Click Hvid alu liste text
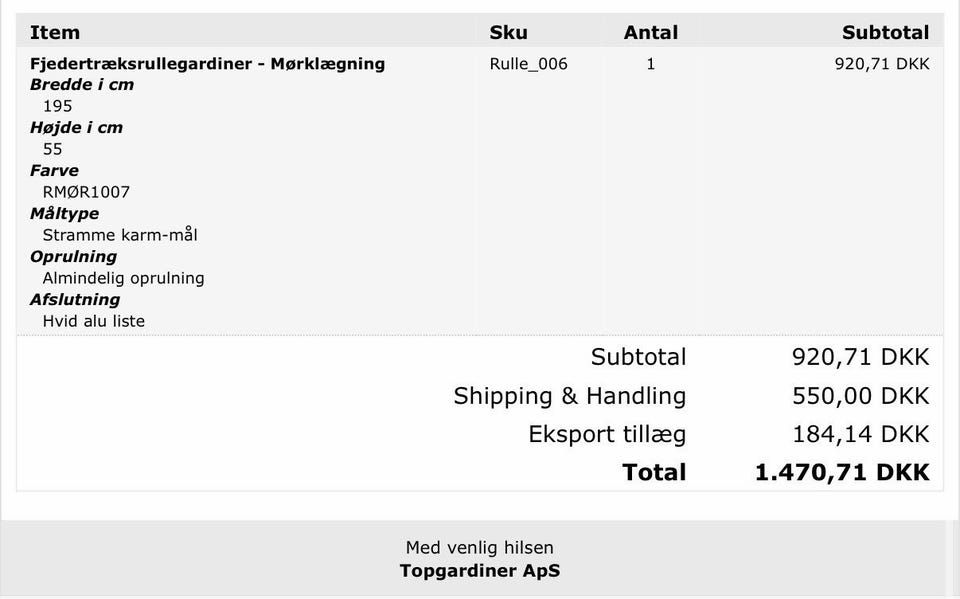Image resolution: width=960 pixels, height=599 pixels. tap(94, 321)
